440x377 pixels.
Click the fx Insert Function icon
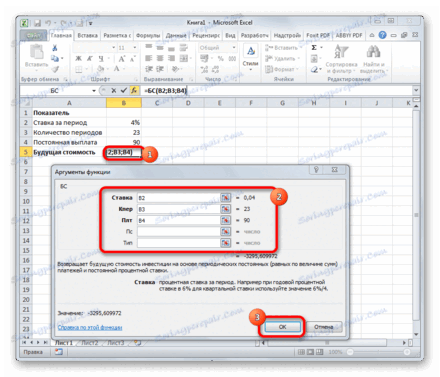click(x=134, y=91)
